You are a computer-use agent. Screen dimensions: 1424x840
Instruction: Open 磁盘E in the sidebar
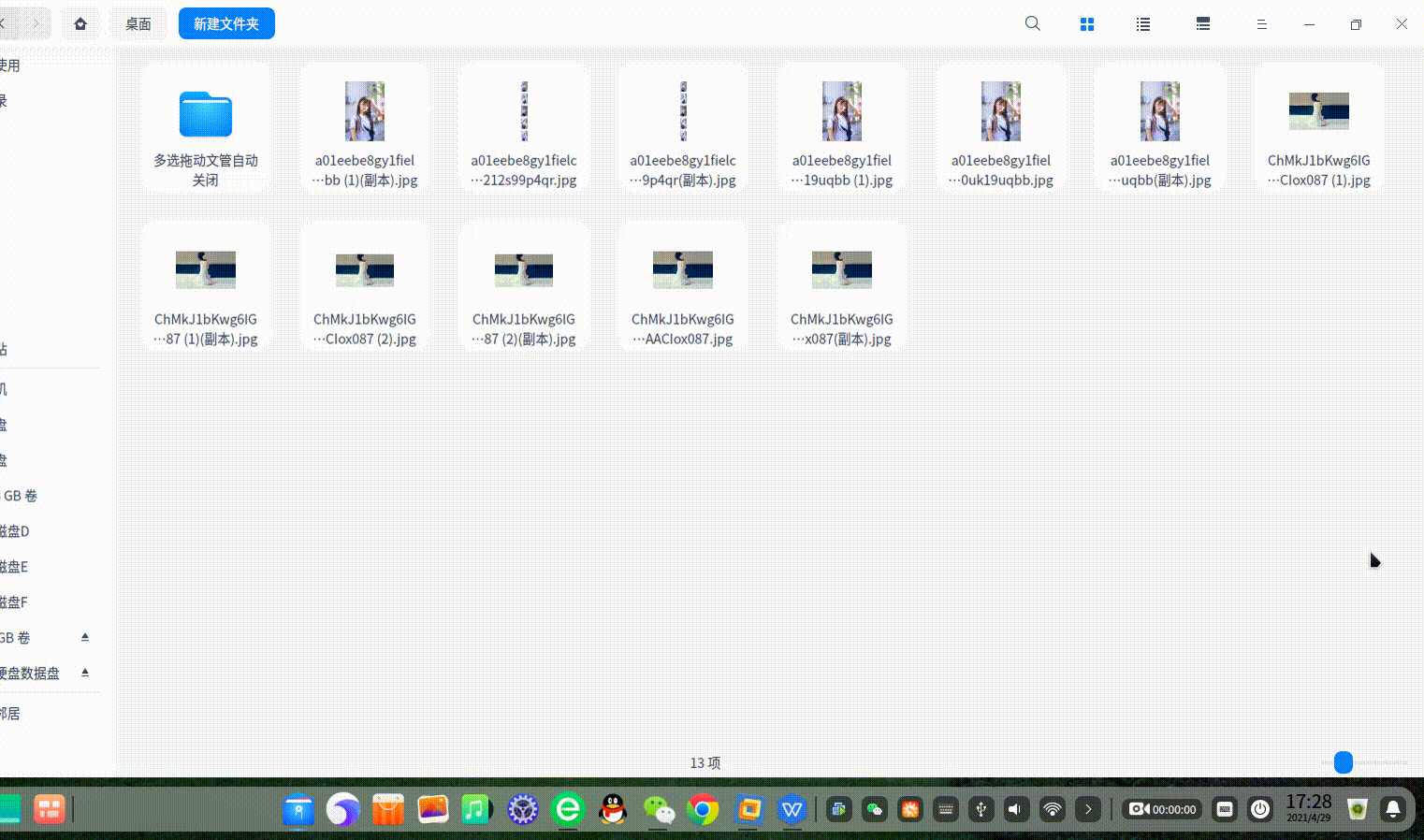14,567
